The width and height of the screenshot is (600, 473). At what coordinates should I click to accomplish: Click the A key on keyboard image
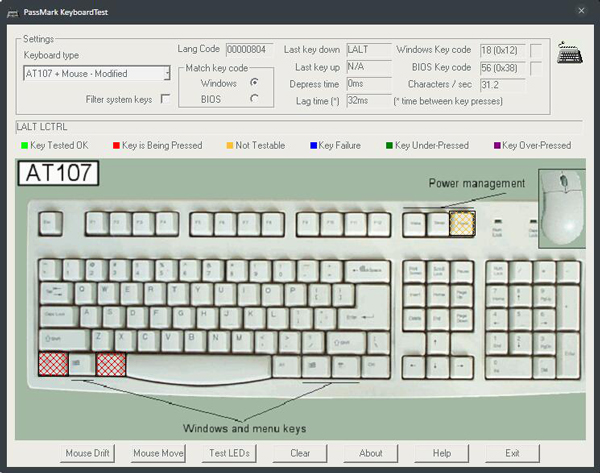pos(90,316)
